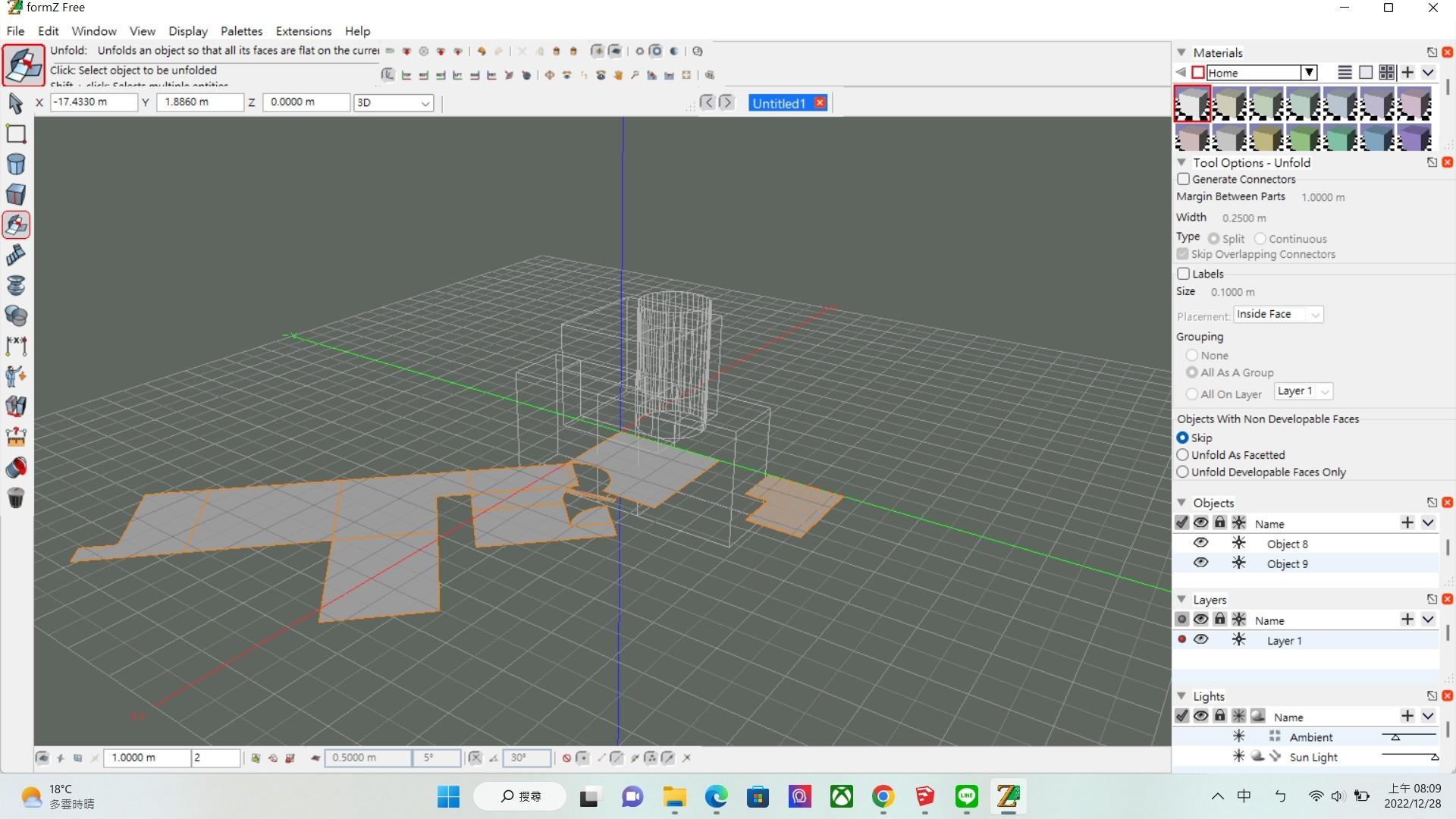Pick the cube extrusion tool
Viewport: 1456px width, 819px height.
16,195
